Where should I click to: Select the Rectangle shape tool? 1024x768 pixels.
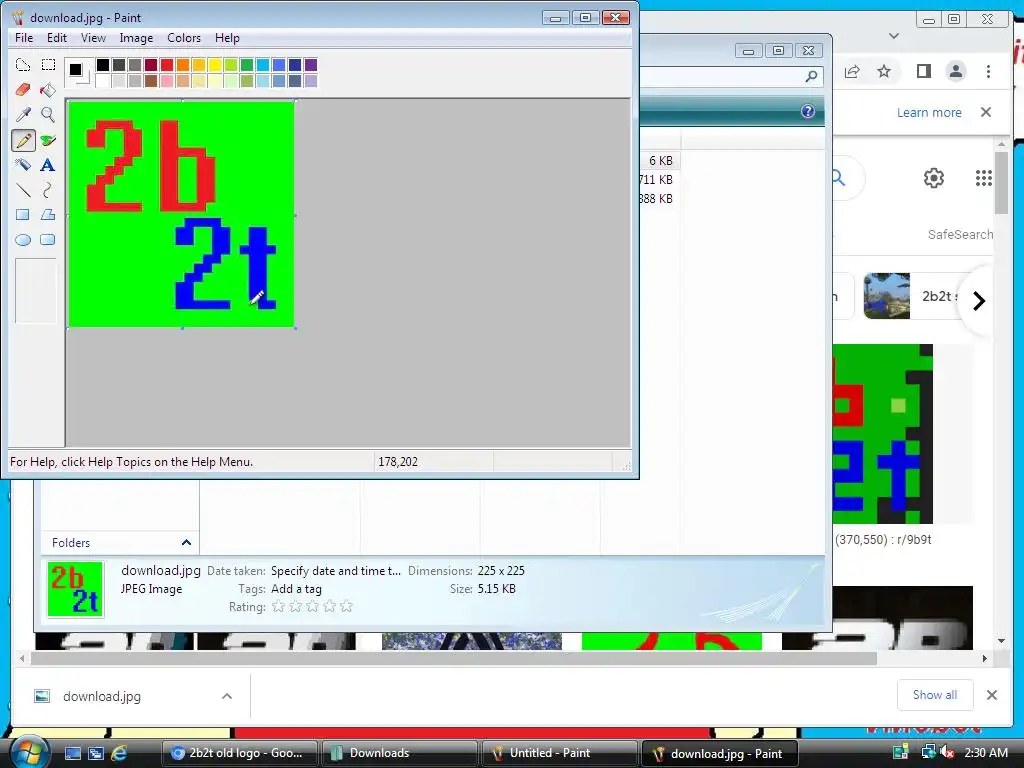pyautogui.click(x=23, y=215)
